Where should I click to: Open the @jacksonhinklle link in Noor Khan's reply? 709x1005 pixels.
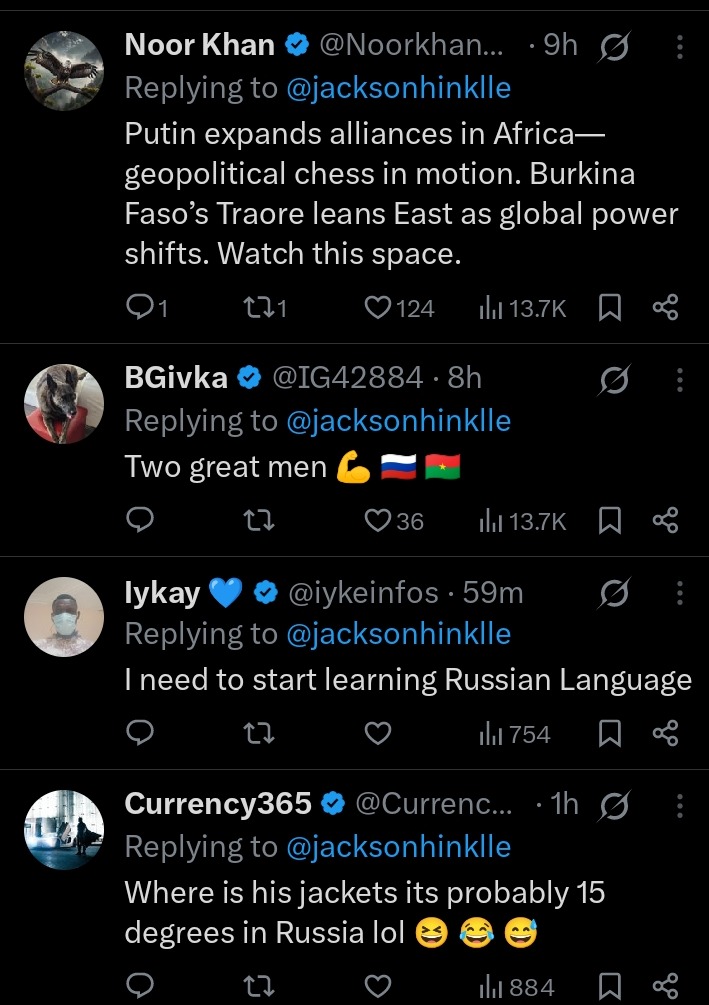pyautogui.click(x=398, y=88)
